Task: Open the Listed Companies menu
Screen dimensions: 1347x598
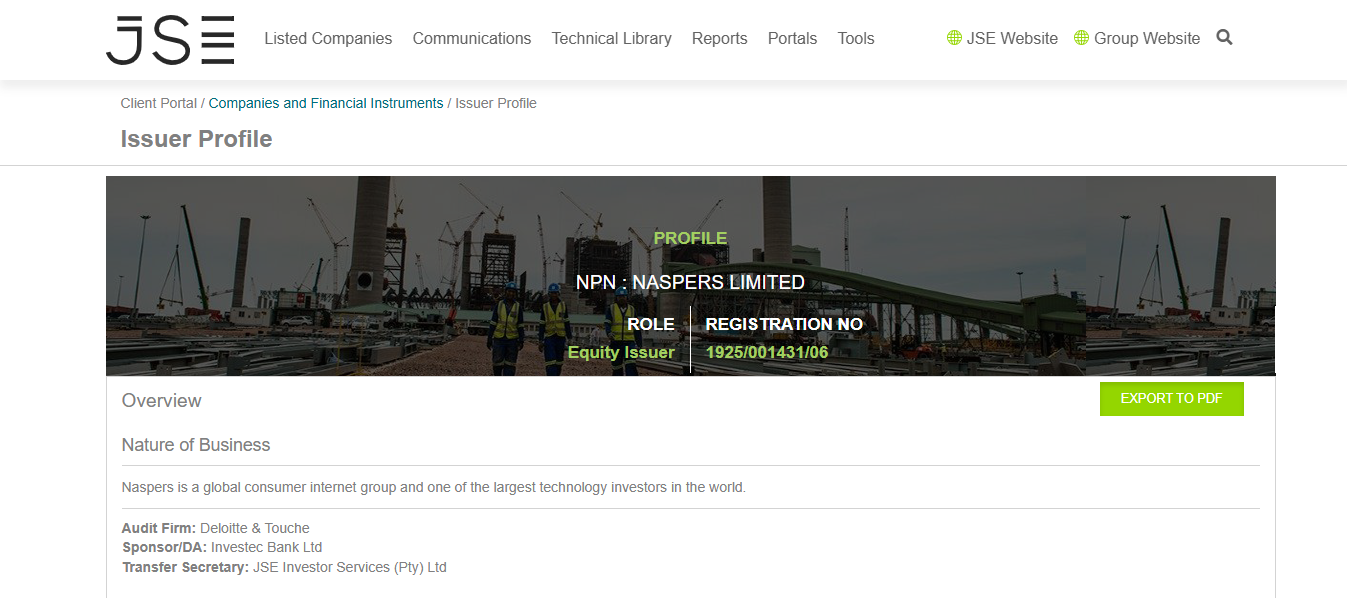Action: click(x=328, y=38)
